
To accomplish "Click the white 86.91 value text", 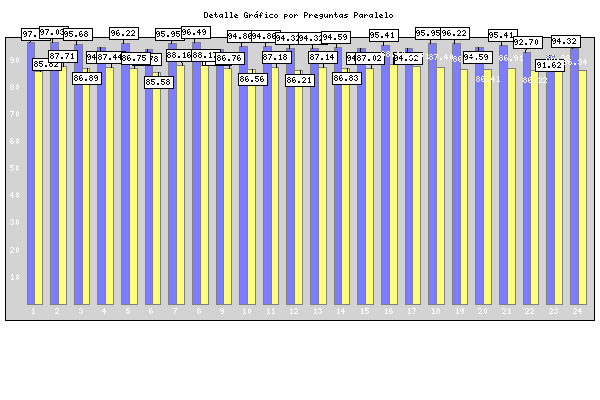I will (x=511, y=58).
